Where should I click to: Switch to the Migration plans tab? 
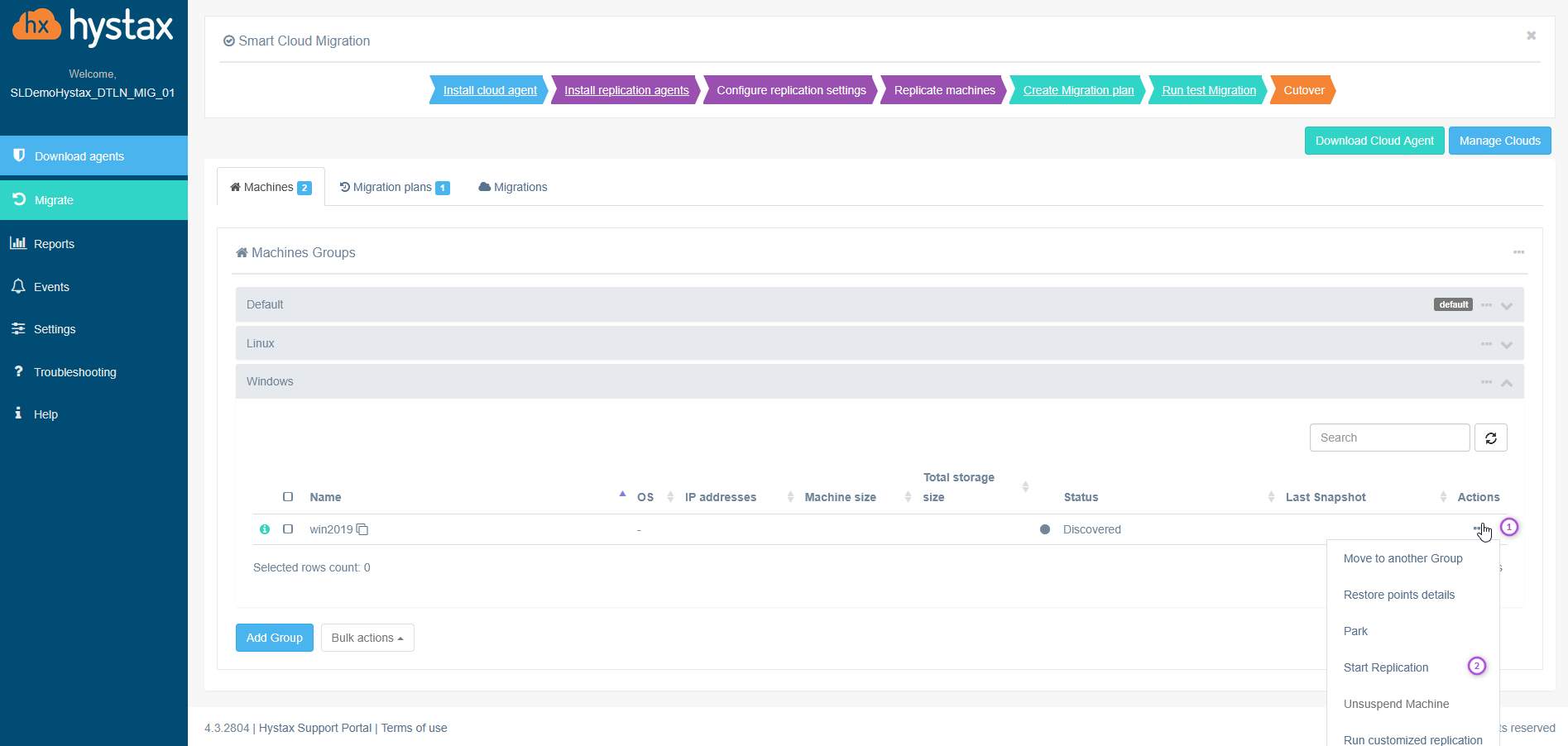394,188
